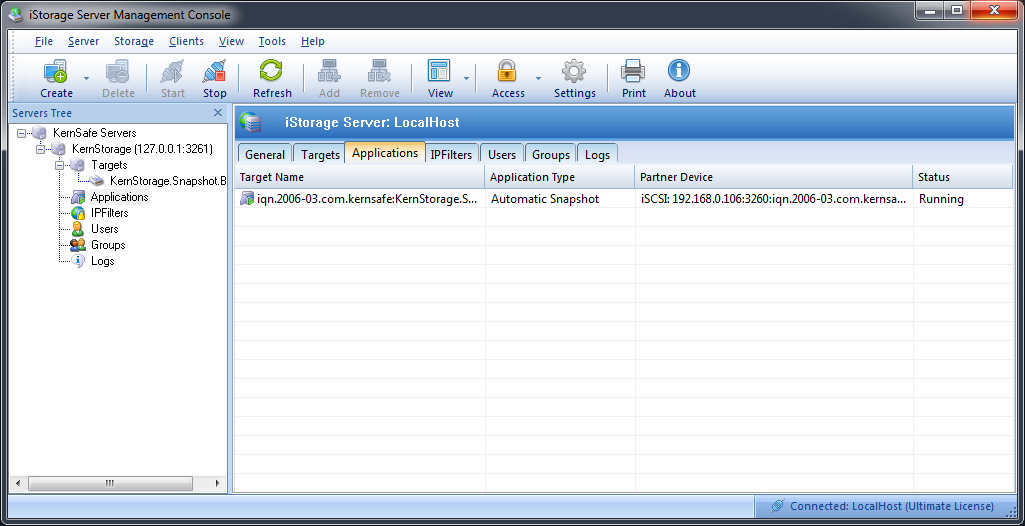Open the View menu in menu bar
This screenshot has height=526, width=1025.
(x=231, y=41)
